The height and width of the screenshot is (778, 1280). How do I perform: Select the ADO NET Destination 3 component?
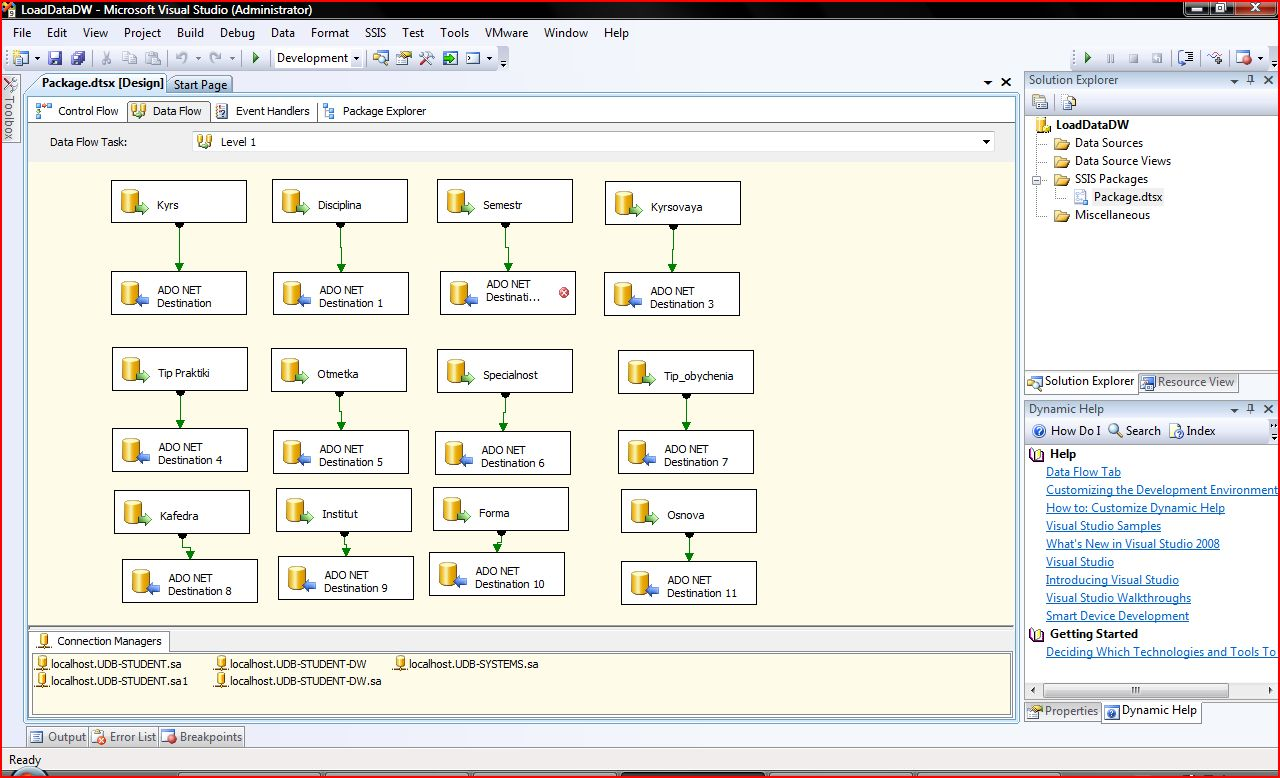pos(672,294)
